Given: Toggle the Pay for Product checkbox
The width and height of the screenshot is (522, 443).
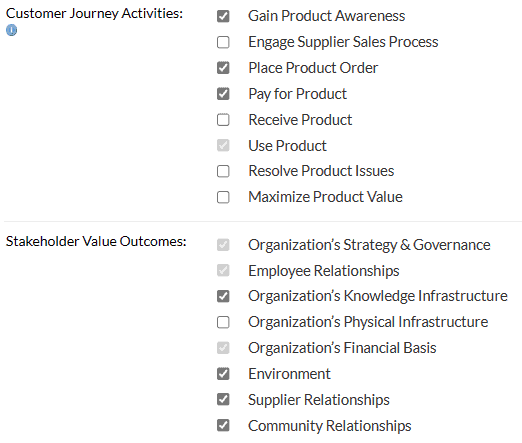Looking at the screenshot, I should 223,94.
